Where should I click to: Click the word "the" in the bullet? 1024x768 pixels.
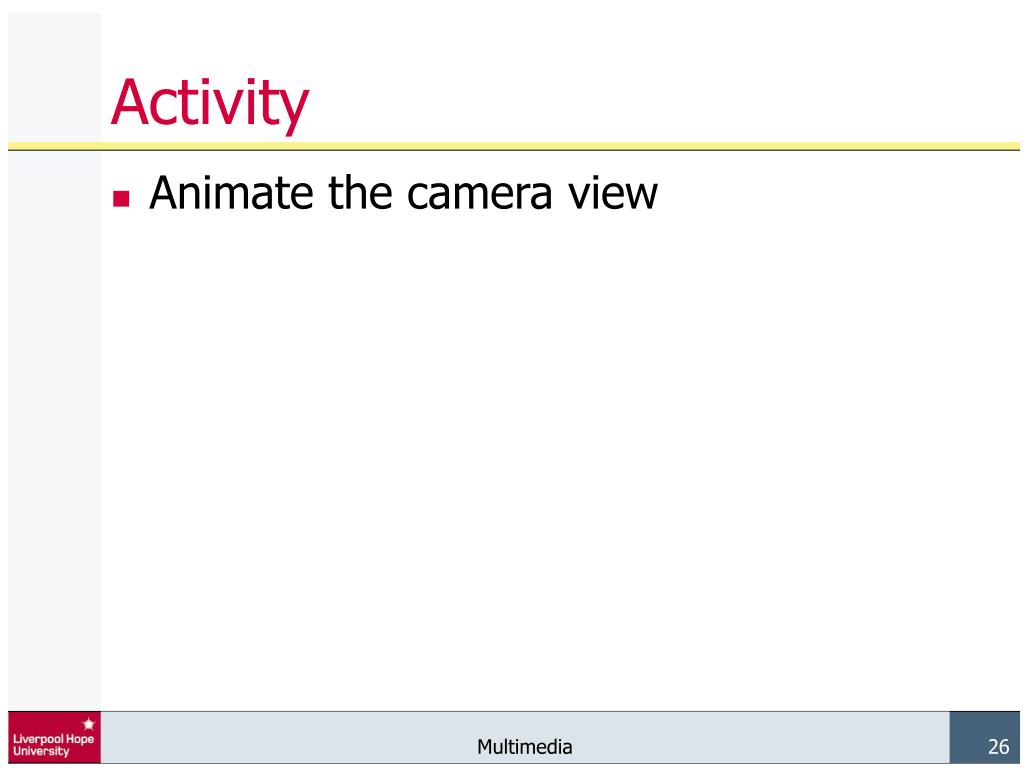pos(360,193)
